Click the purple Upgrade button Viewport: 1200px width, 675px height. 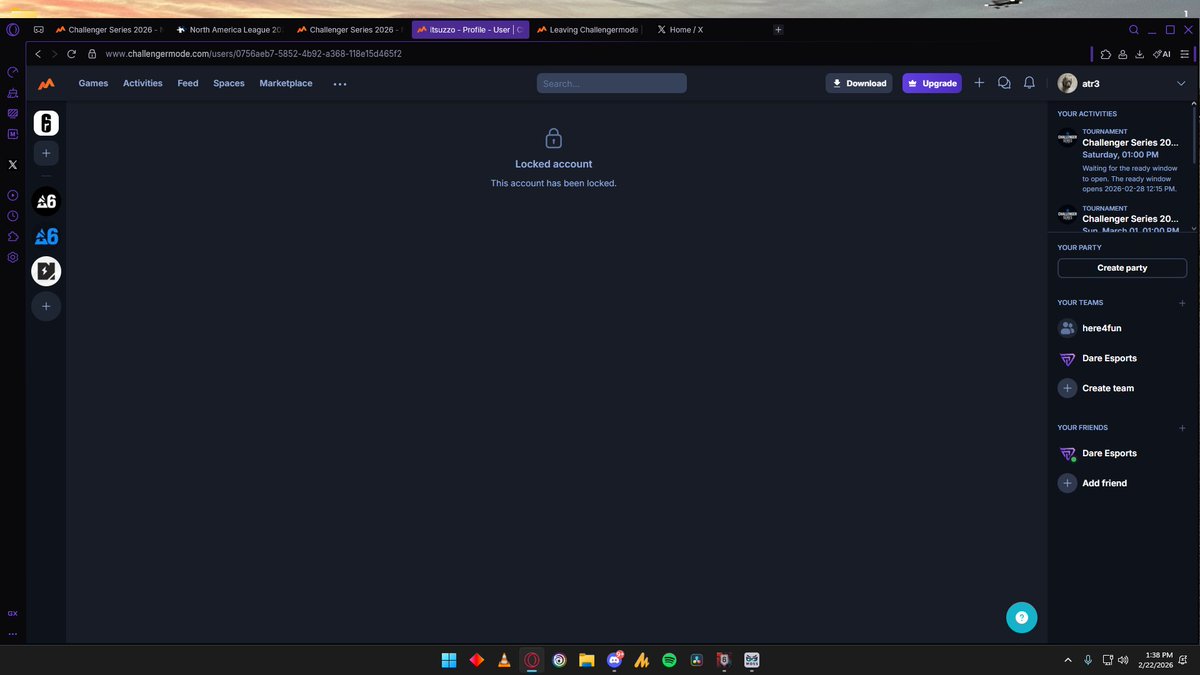[932, 83]
